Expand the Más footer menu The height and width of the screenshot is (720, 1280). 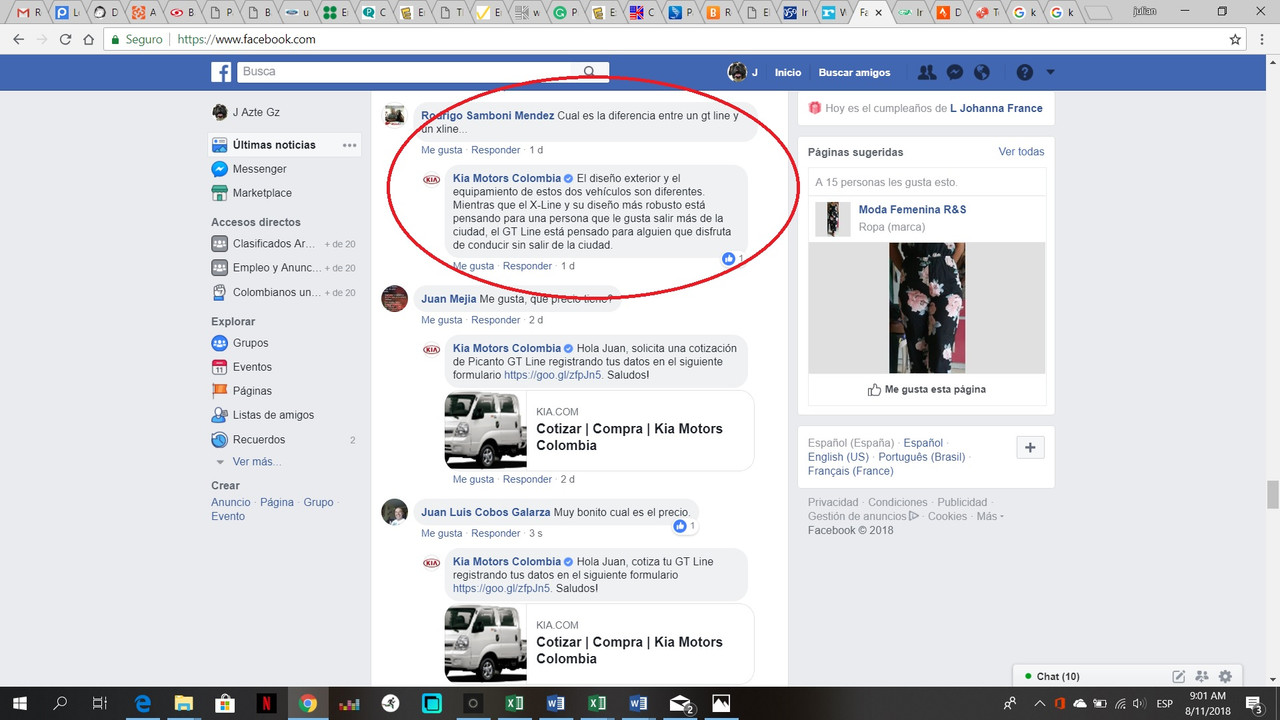[x=990, y=516]
